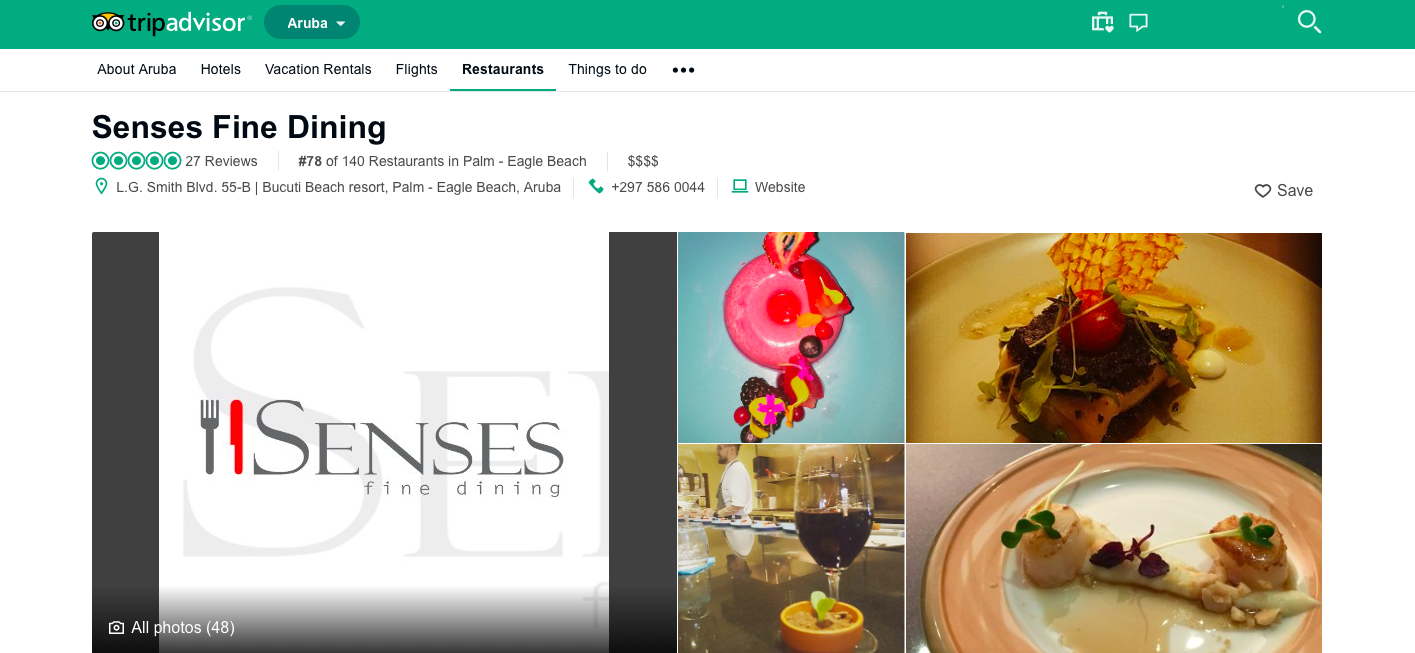Click the green phone icon
1415x653 pixels.
(x=596, y=187)
